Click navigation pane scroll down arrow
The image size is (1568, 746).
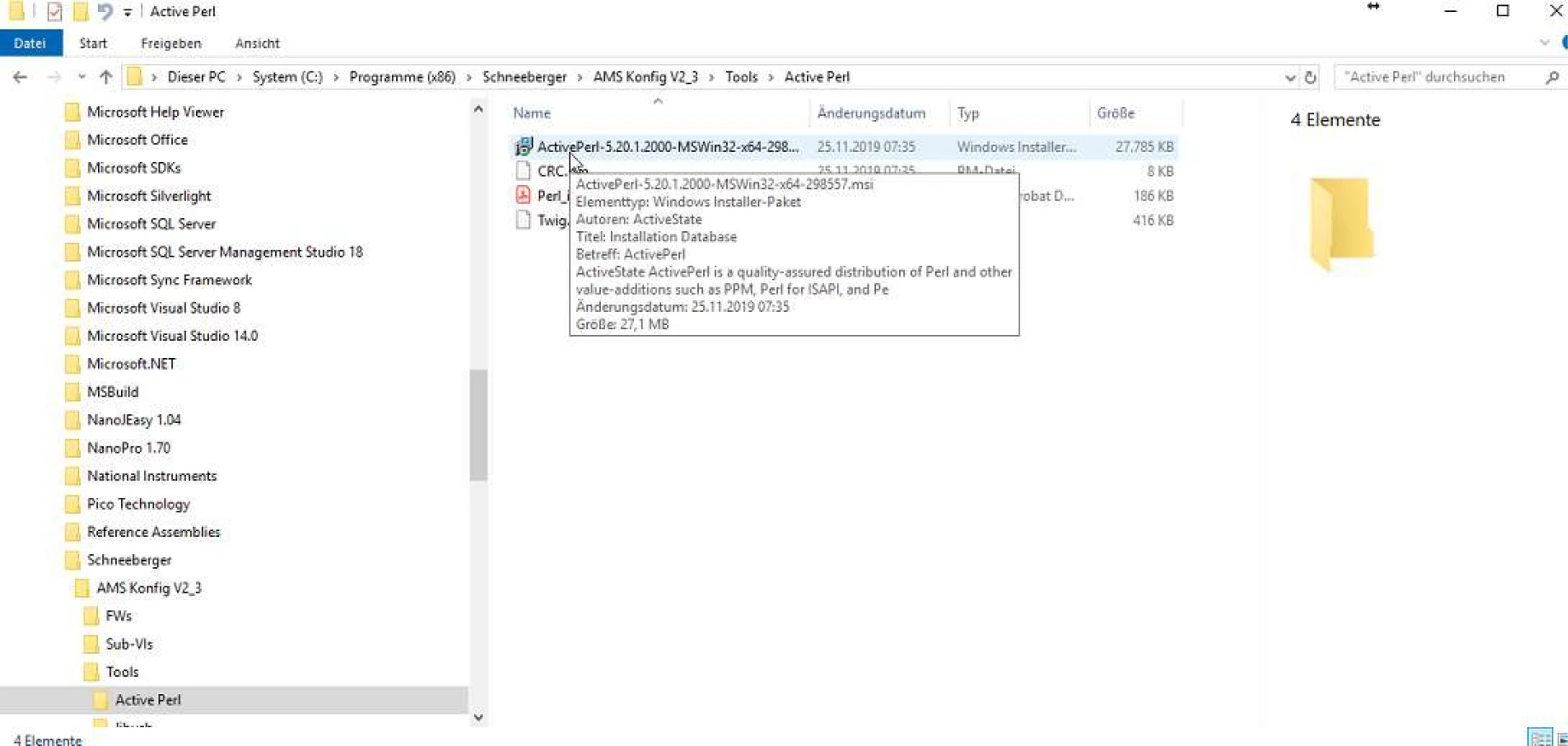pos(478,718)
